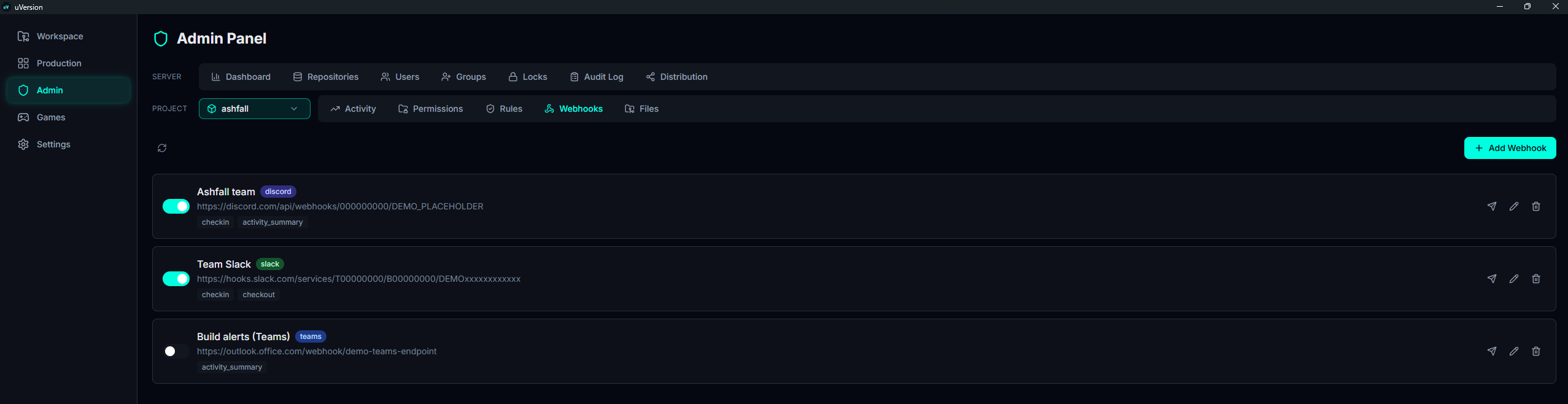Delete the Team Slack webhook
This screenshot has height=404, width=1568.
(x=1536, y=279)
